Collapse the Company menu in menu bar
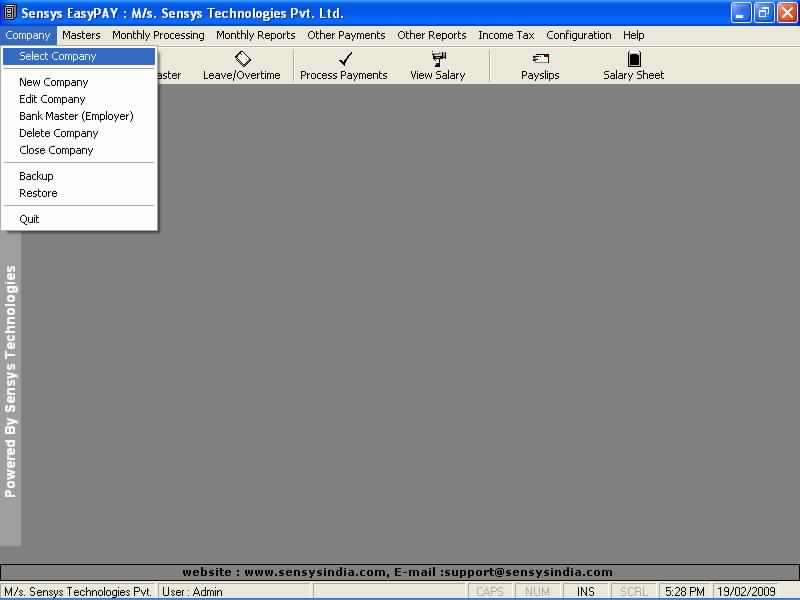This screenshot has height=600, width=800. [x=28, y=35]
